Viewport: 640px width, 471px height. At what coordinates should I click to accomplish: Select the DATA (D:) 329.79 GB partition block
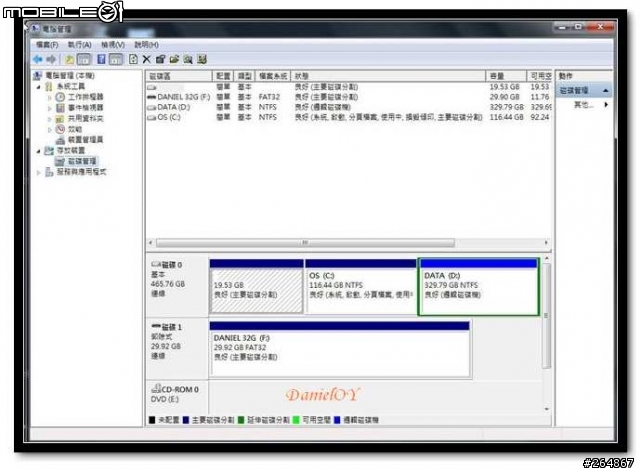point(478,287)
